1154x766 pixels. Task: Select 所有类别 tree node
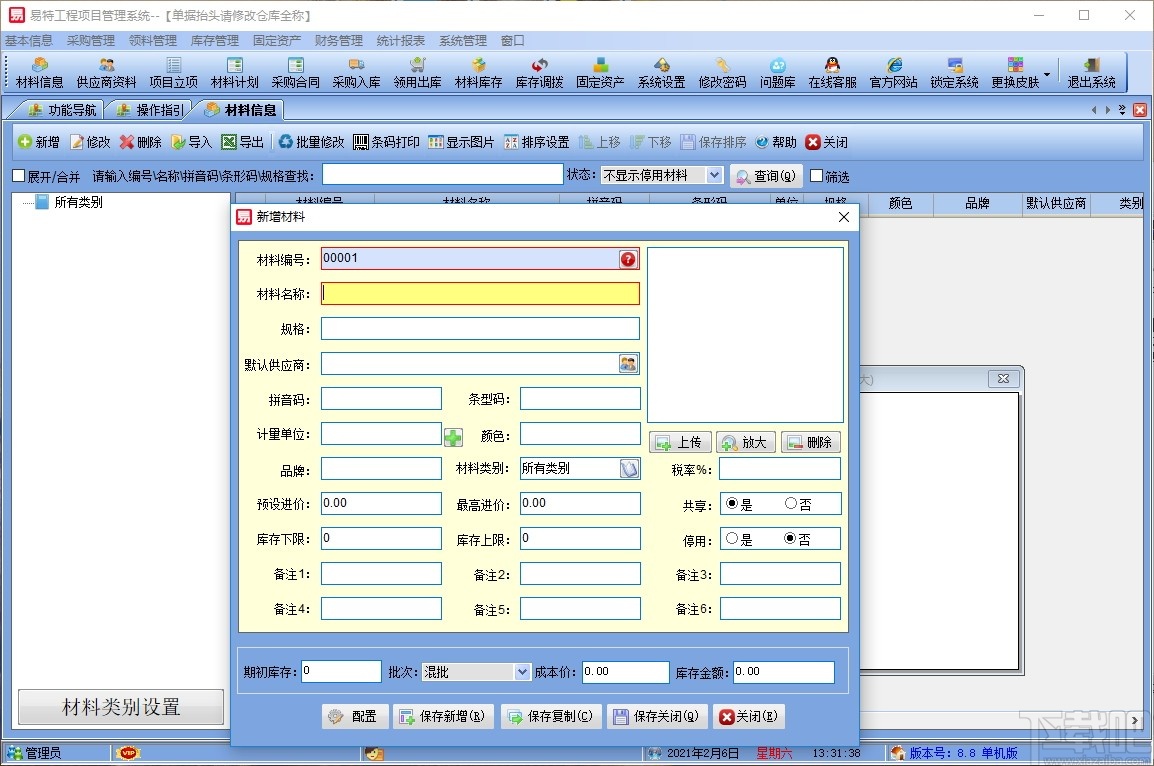click(78, 202)
